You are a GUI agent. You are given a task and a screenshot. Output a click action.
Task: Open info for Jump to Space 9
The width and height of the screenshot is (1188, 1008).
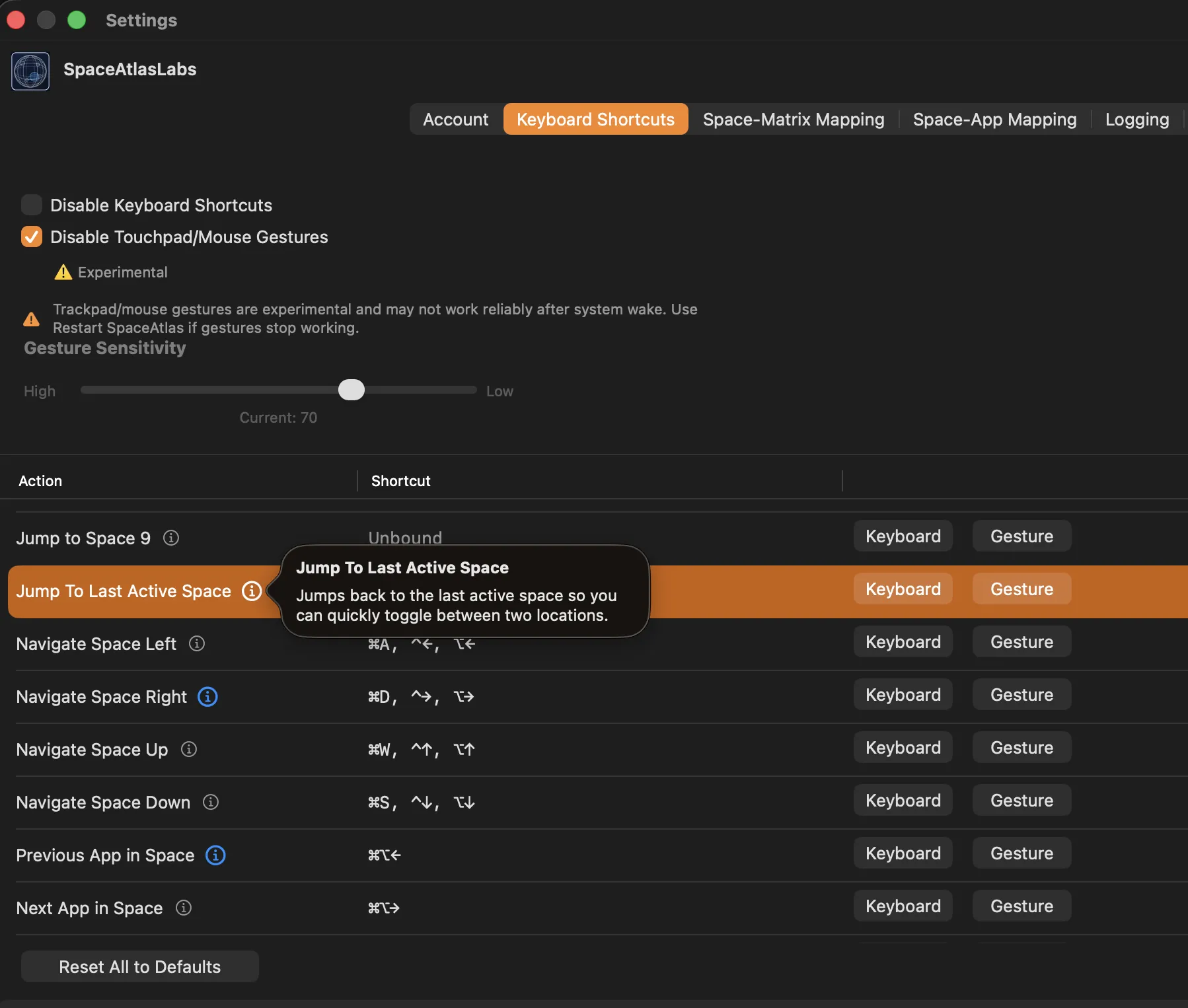pyautogui.click(x=171, y=538)
